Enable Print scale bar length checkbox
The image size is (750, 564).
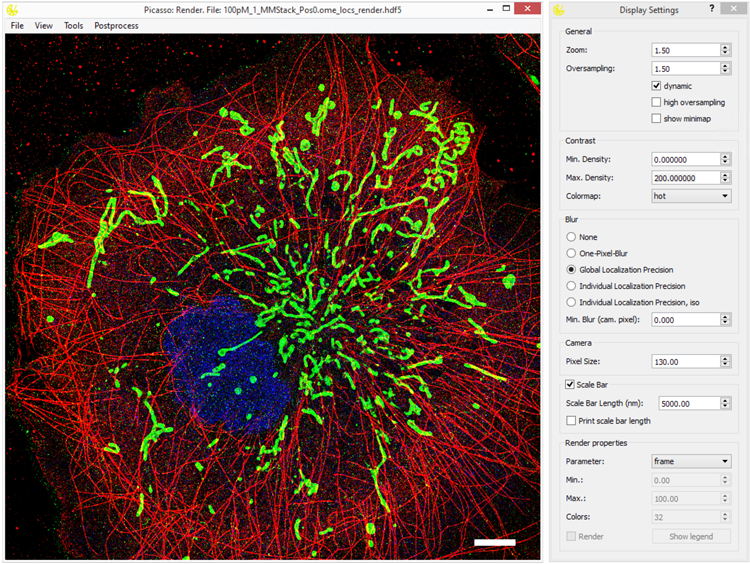pyautogui.click(x=571, y=421)
